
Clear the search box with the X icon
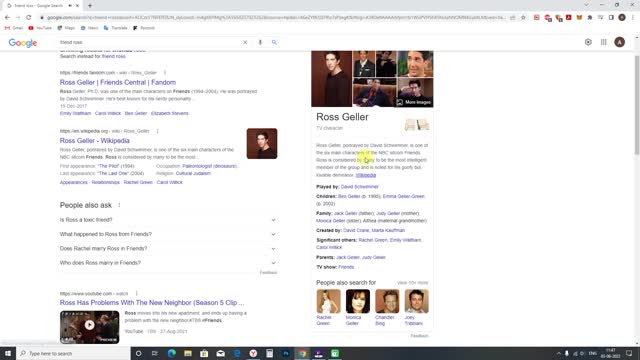coord(245,42)
